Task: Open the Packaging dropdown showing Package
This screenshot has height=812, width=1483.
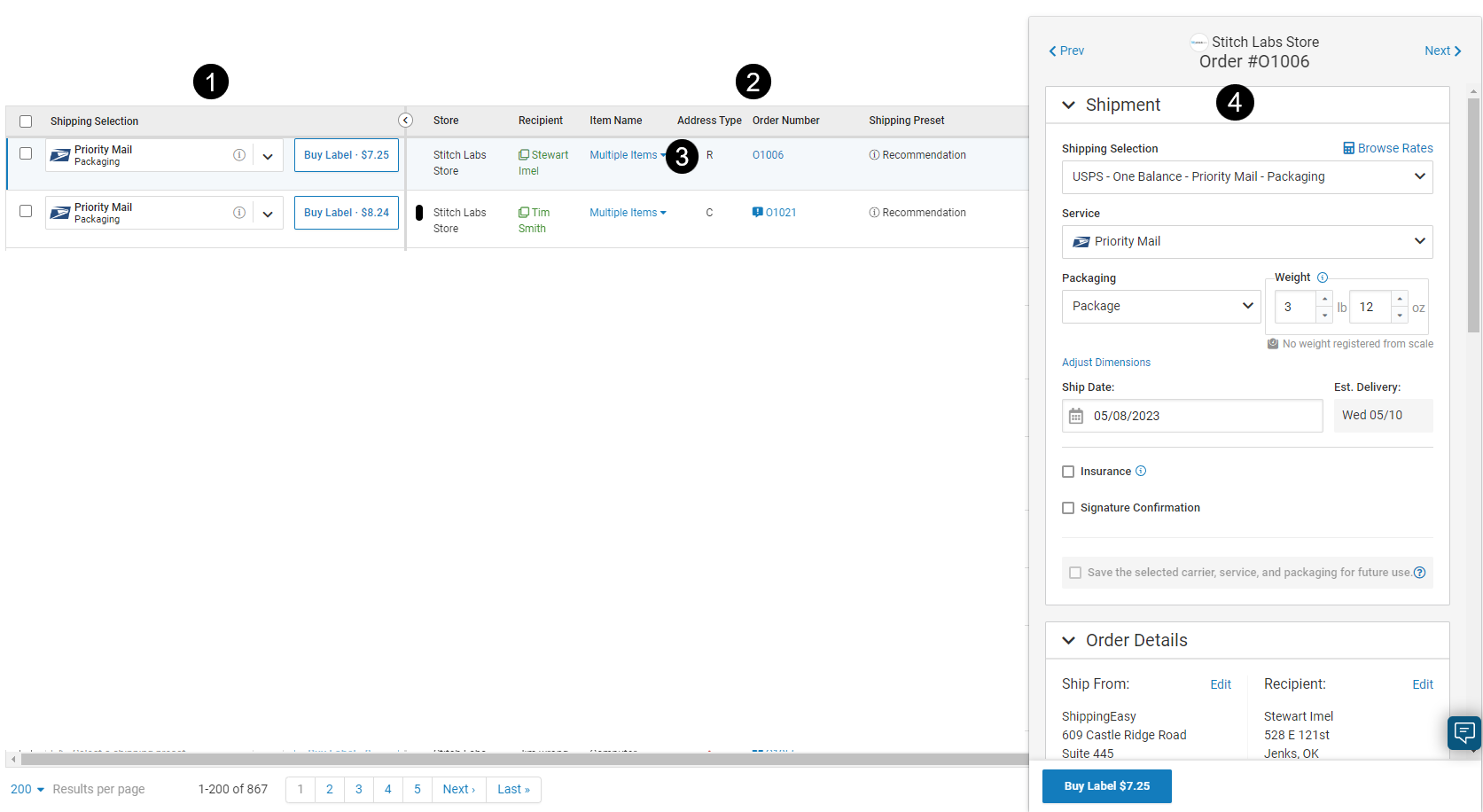Action: tap(1161, 306)
